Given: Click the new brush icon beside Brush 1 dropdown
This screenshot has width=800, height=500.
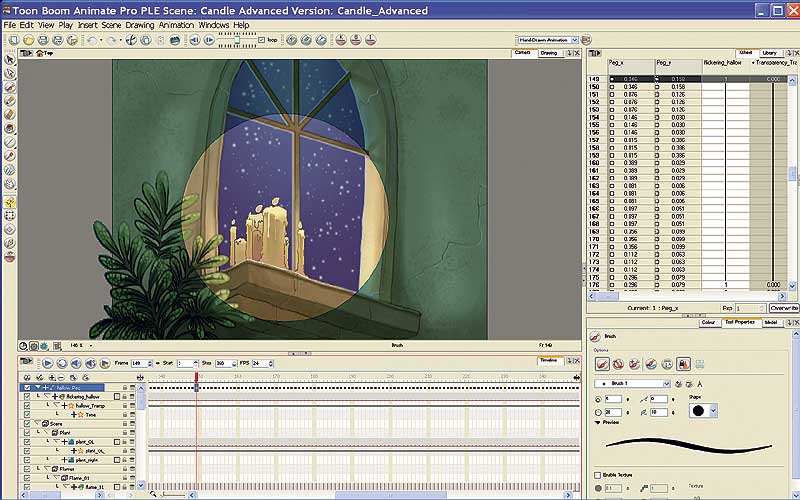Looking at the screenshot, I should pyautogui.click(x=678, y=384).
